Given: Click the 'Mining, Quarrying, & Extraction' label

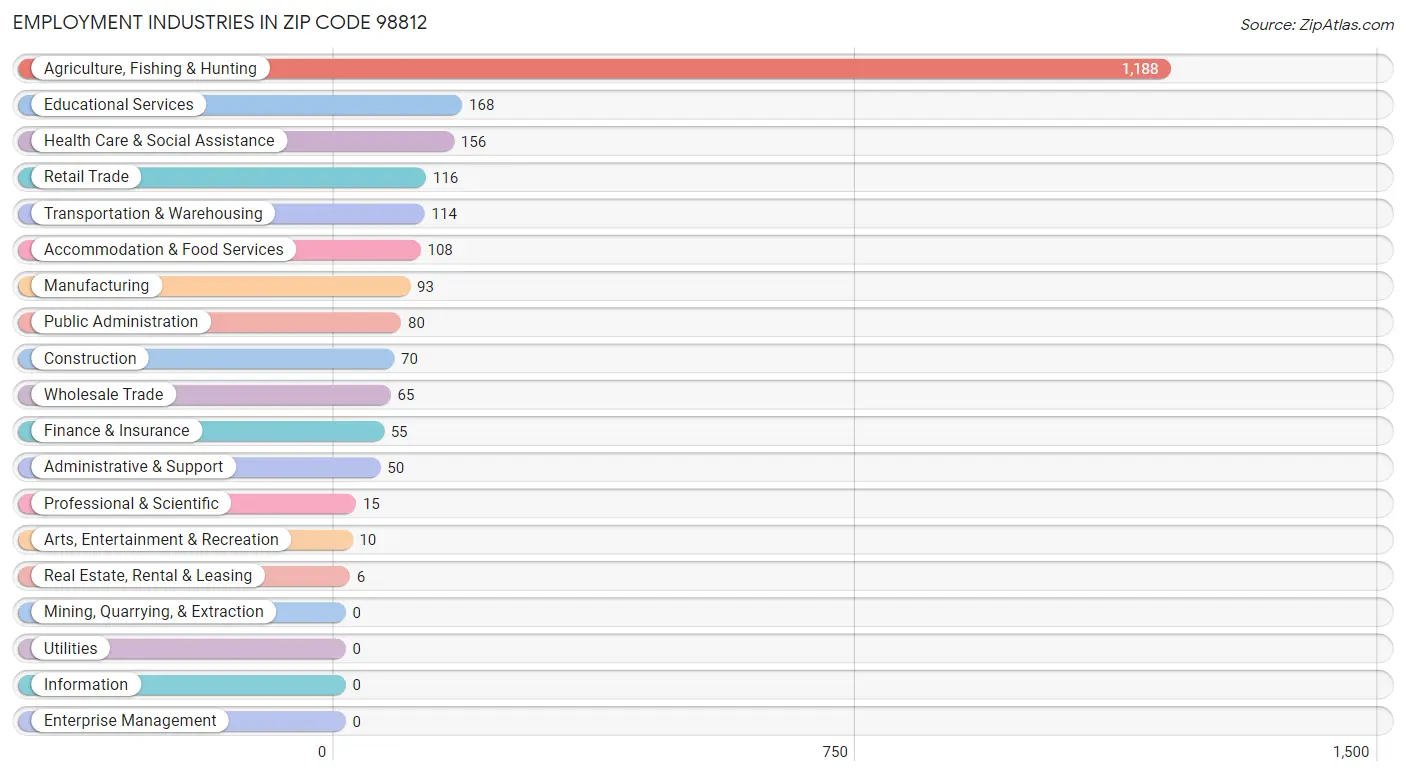Looking at the screenshot, I should pos(154,612).
